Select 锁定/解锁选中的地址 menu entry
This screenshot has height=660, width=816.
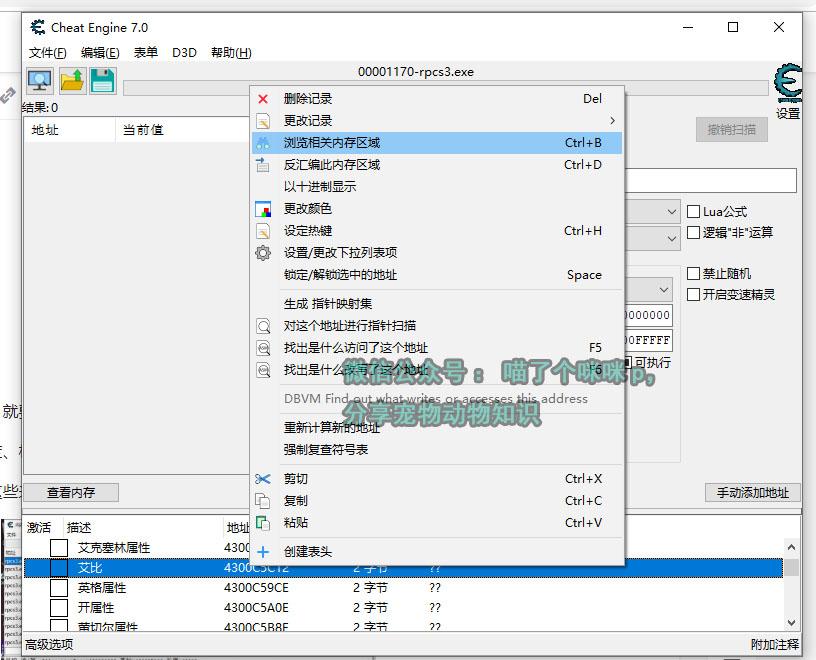point(437,275)
